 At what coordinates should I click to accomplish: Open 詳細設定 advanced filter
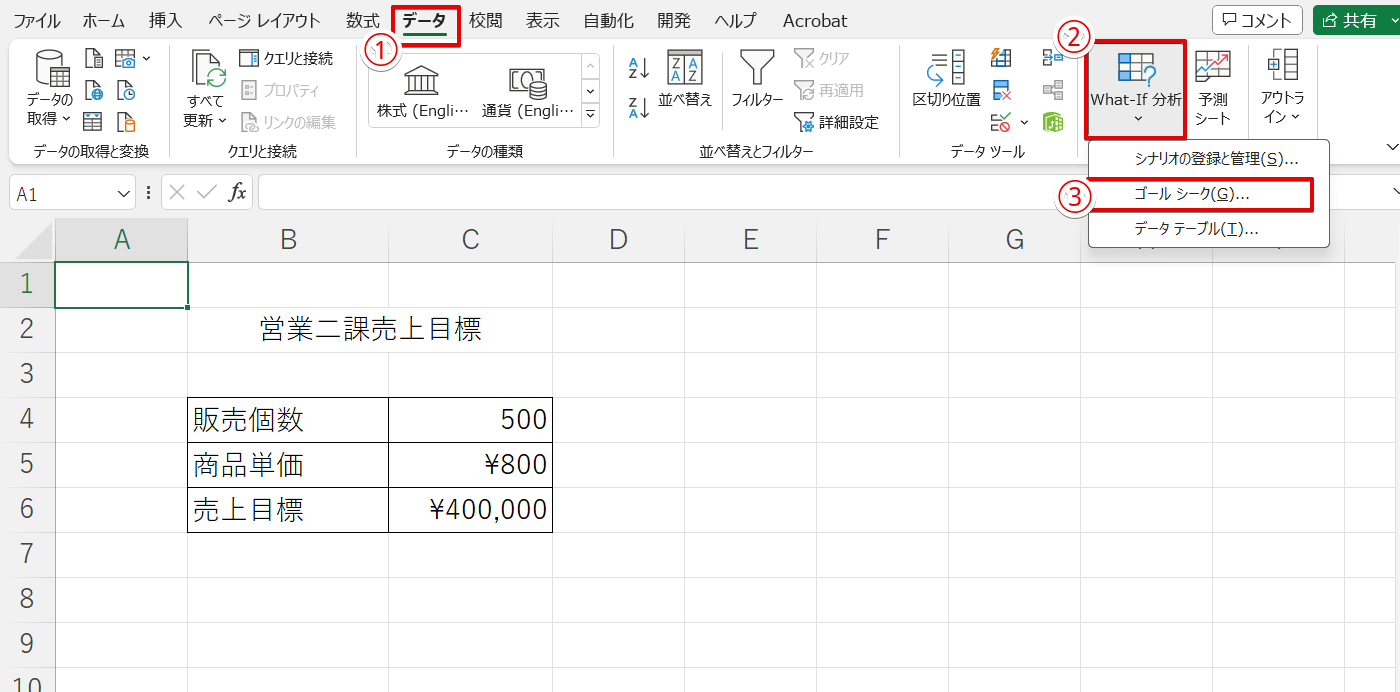point(837,122)
